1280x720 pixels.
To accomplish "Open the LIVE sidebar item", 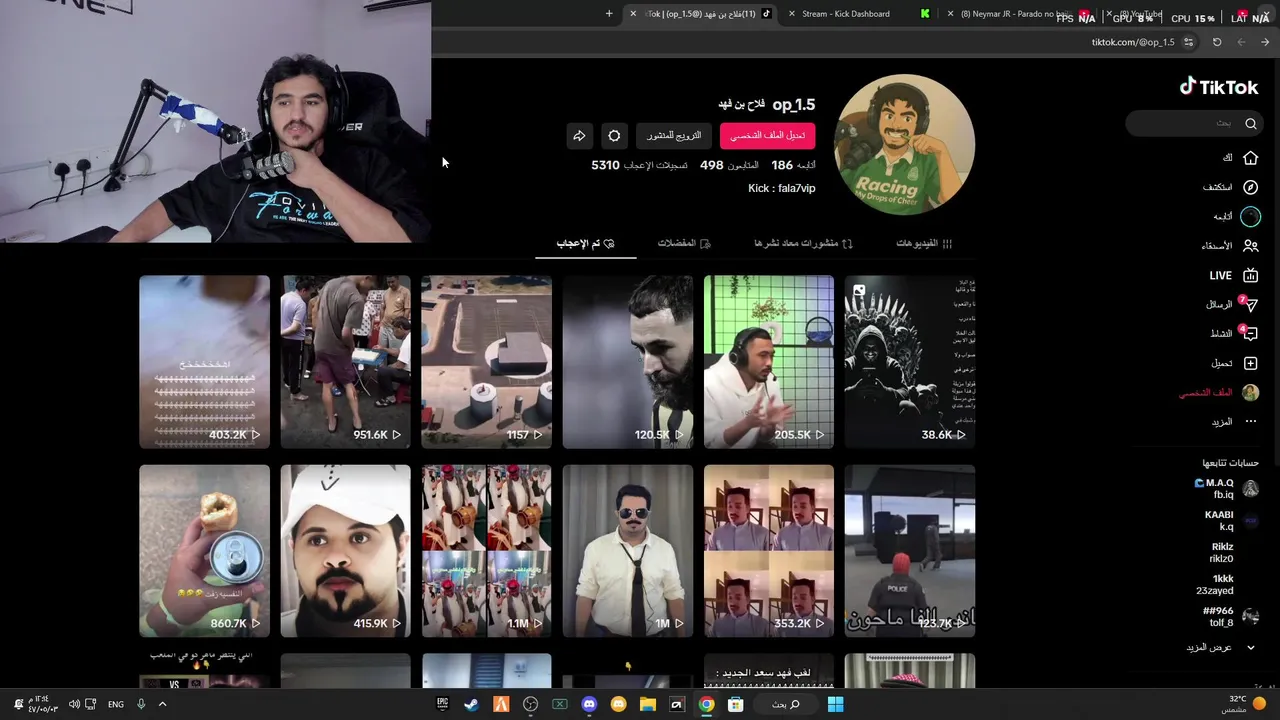I will pyautogui.click(x=1234, y=275).
